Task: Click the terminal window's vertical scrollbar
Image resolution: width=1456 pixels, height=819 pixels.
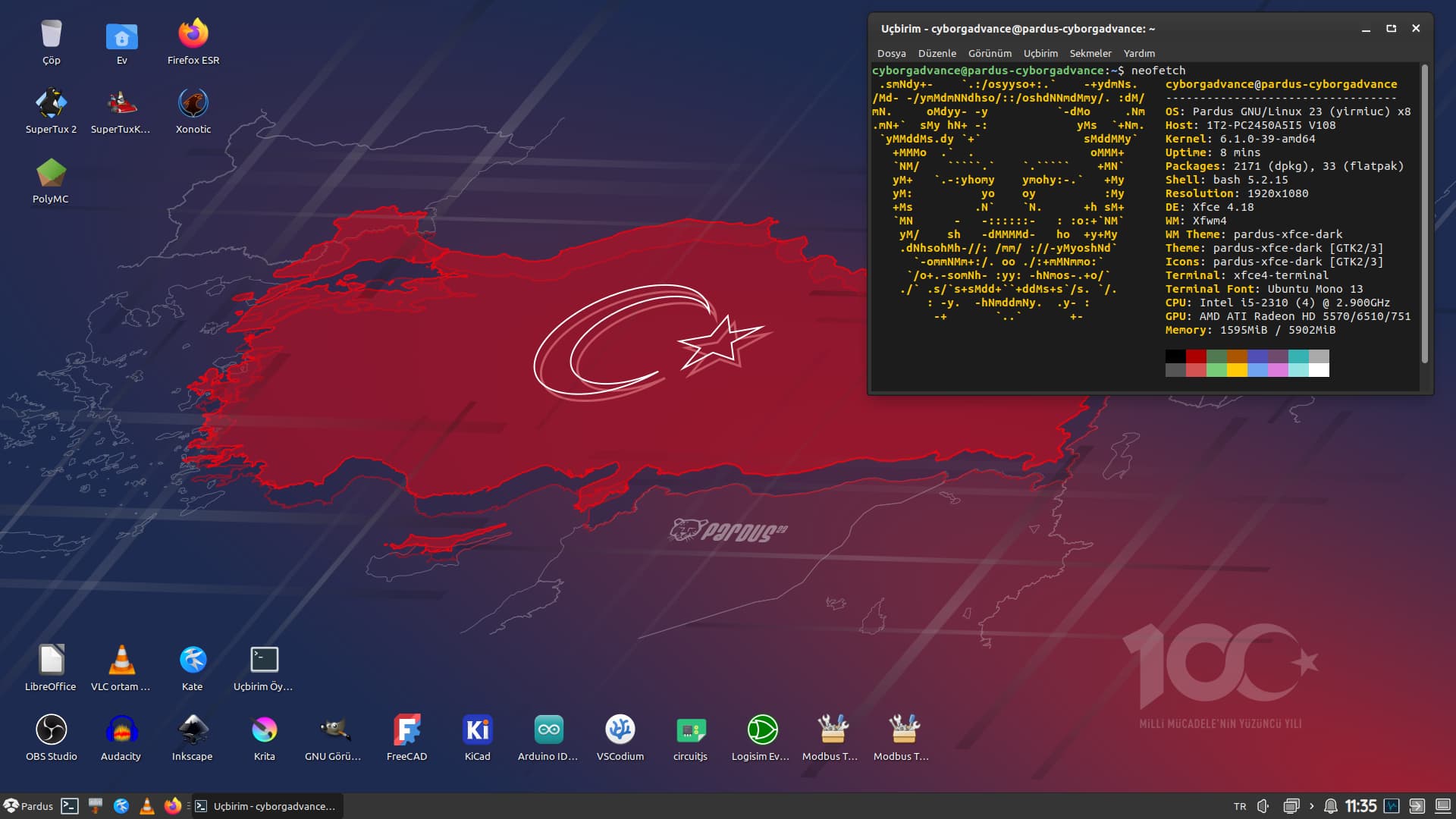Action: (1425, 214)
